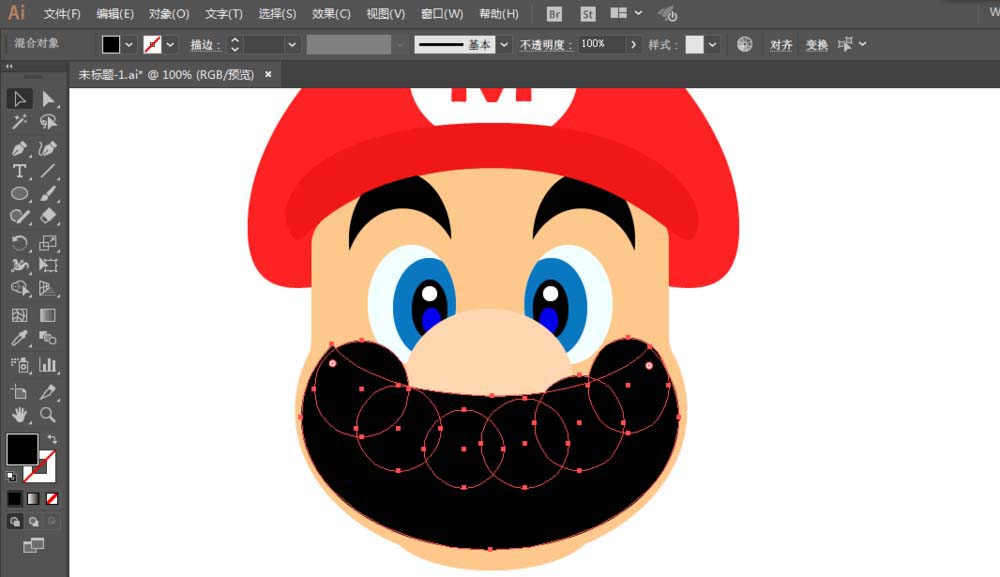This screenshot has width=1000, height=577.
Task: Select the Mesh tool
Action: coord(19,315)
